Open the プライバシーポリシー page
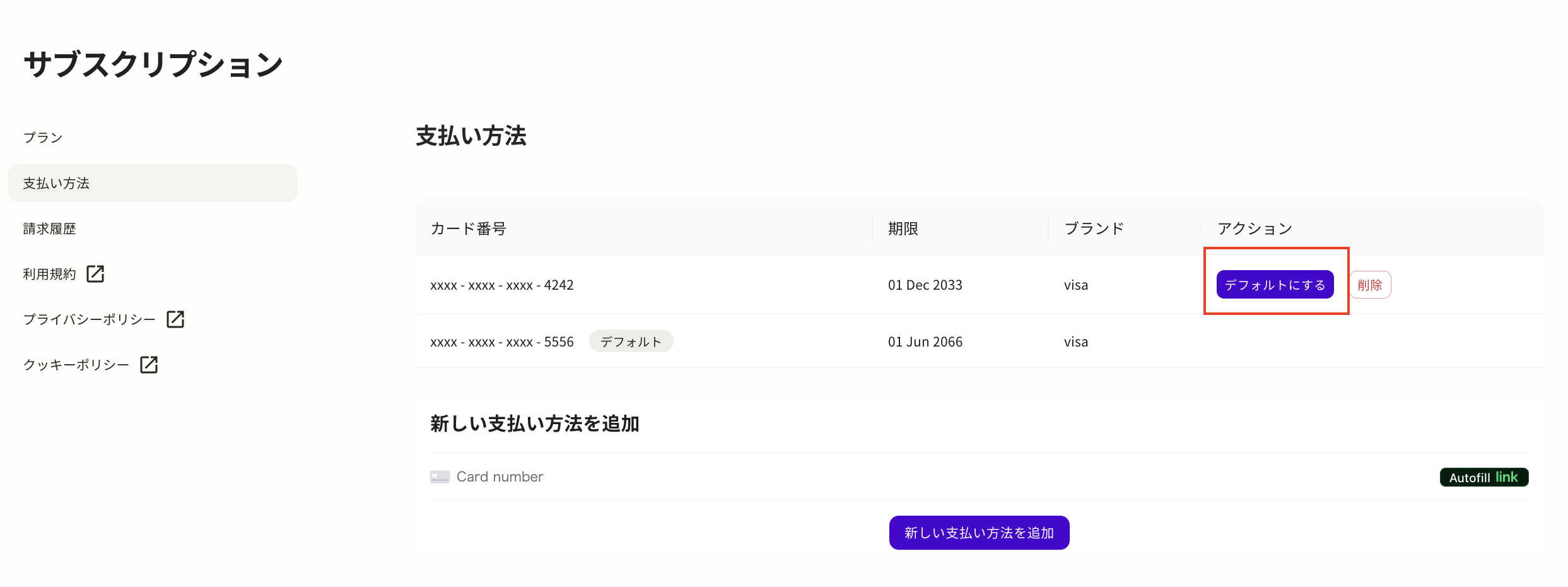Viewport: 1568px width, 587px height. [89, 319]
